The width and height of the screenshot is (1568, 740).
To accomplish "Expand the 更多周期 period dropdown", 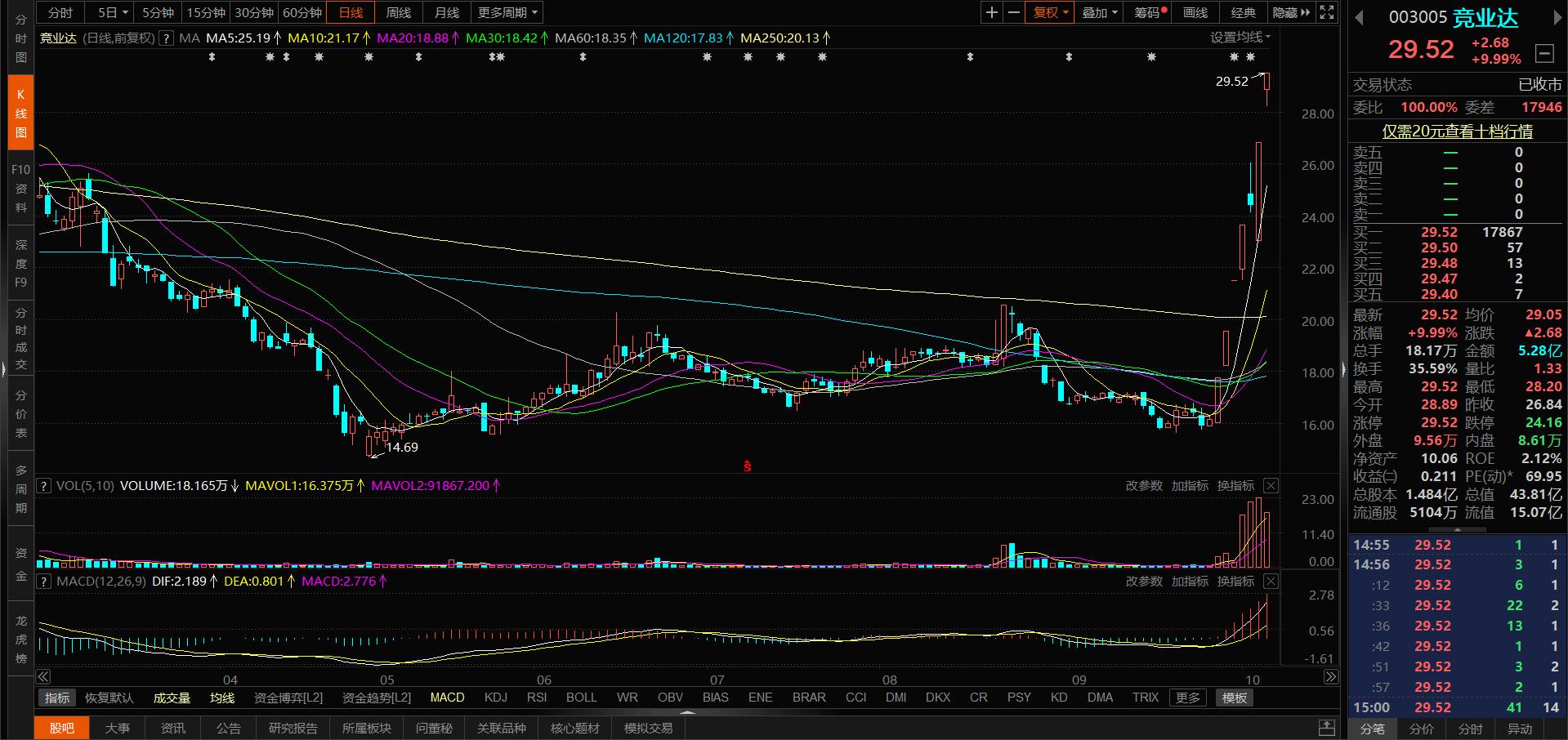I will (x=507, y=12).
